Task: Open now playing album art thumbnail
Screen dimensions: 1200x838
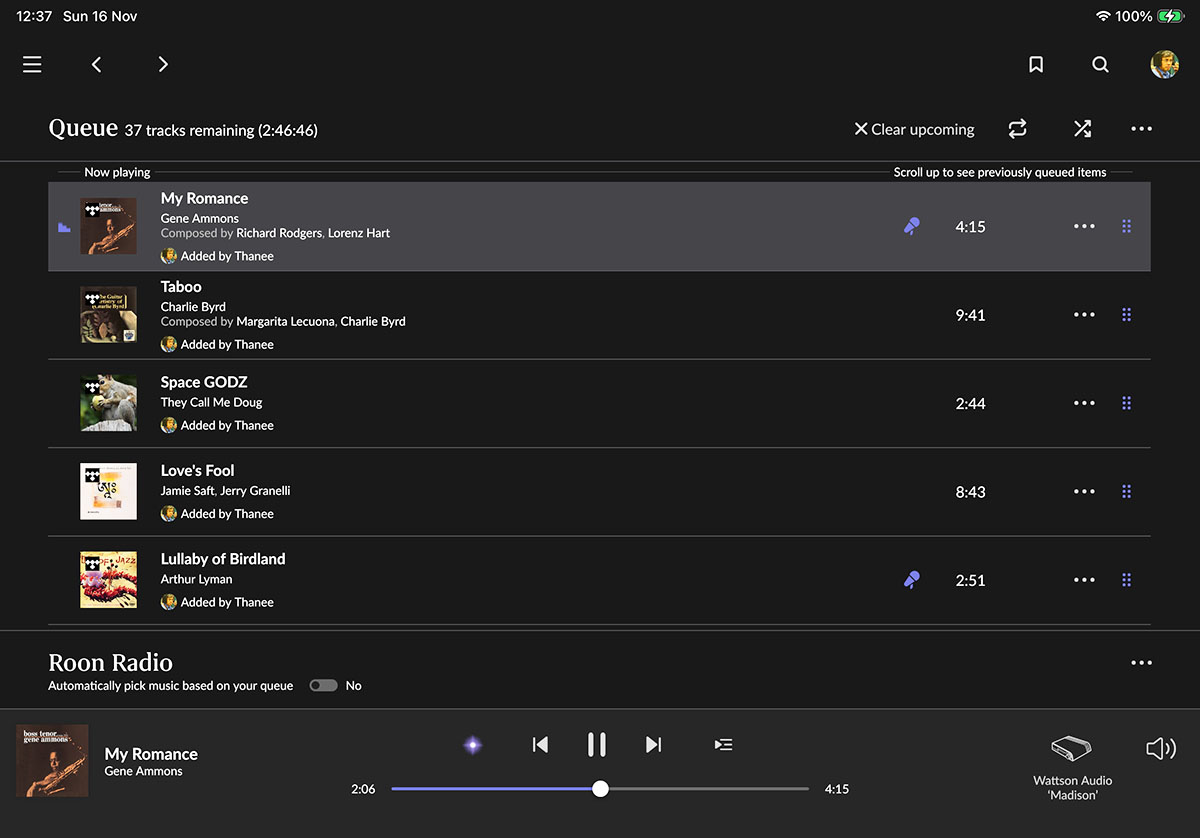Action: tap(53, 761)
